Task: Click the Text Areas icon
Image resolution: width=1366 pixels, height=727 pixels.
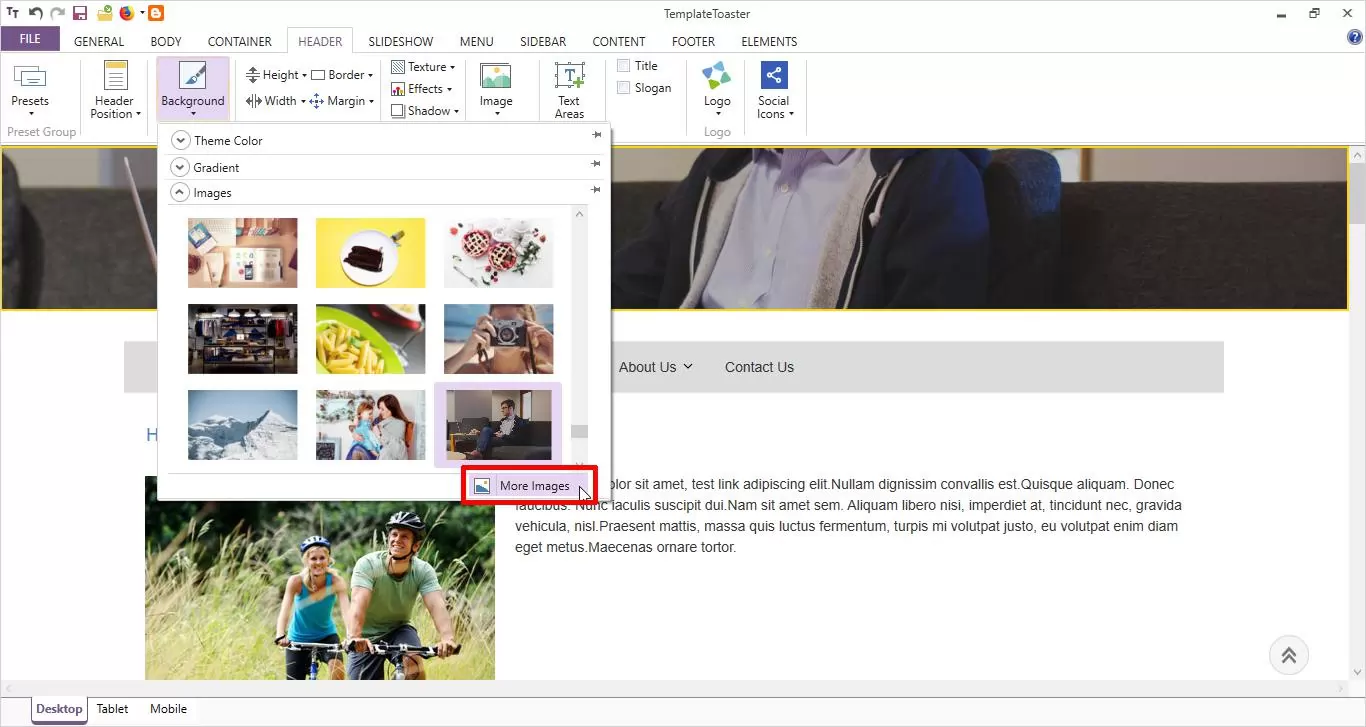Action: 569,77
